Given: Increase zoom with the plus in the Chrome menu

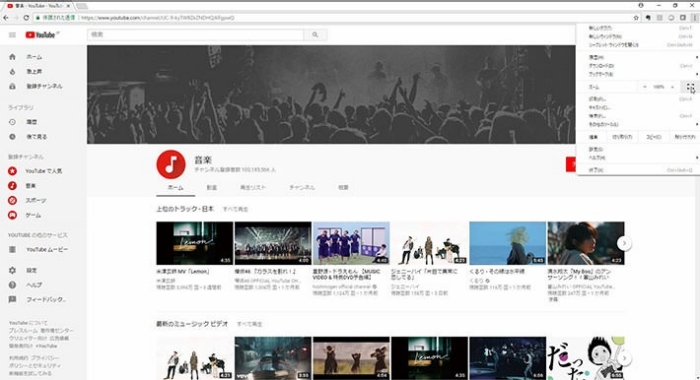Looking at the screenshot, I should [672, 87].
